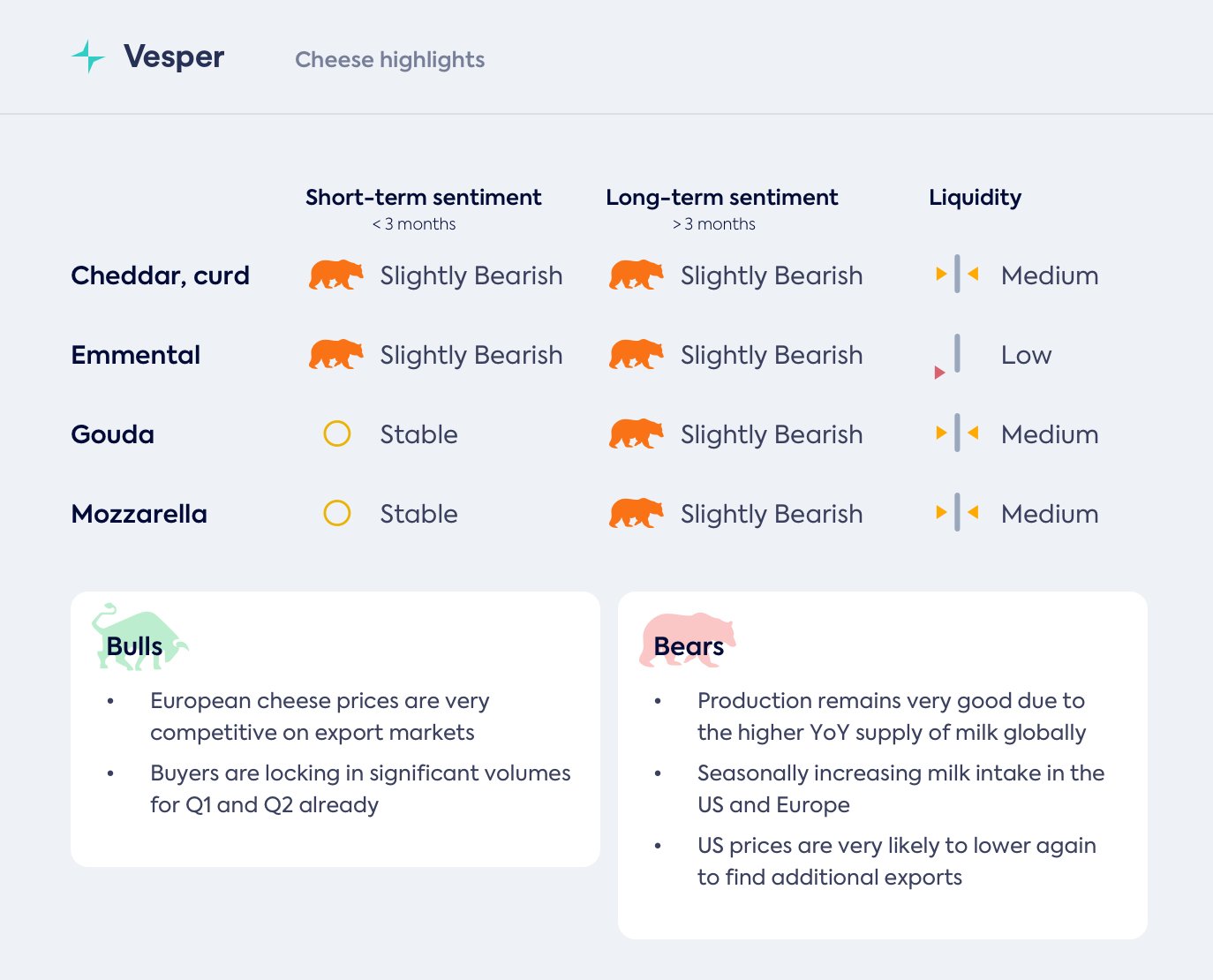The image size is (1213, 980).
Task: Click the Gouda medium liquidity indicator icon
Action: (957, 433)
